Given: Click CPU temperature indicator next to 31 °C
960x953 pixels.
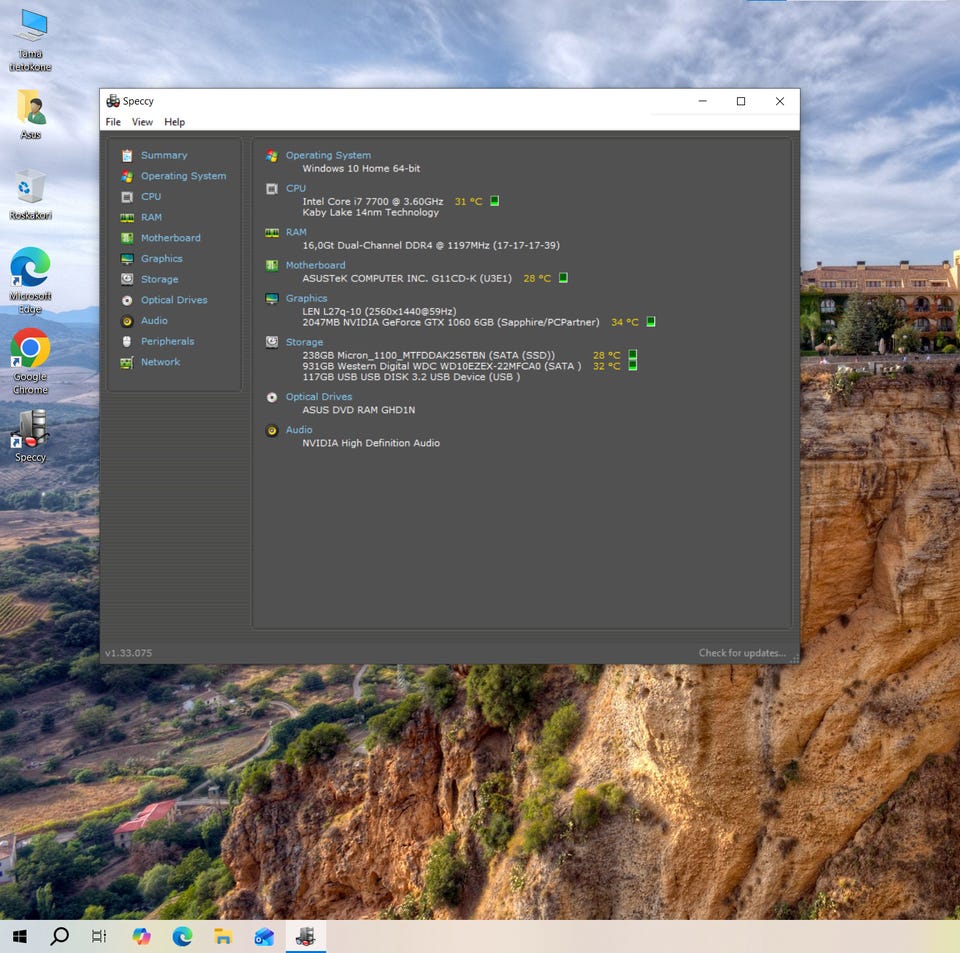Looking at the screenshot, I should tap(495, 201).
